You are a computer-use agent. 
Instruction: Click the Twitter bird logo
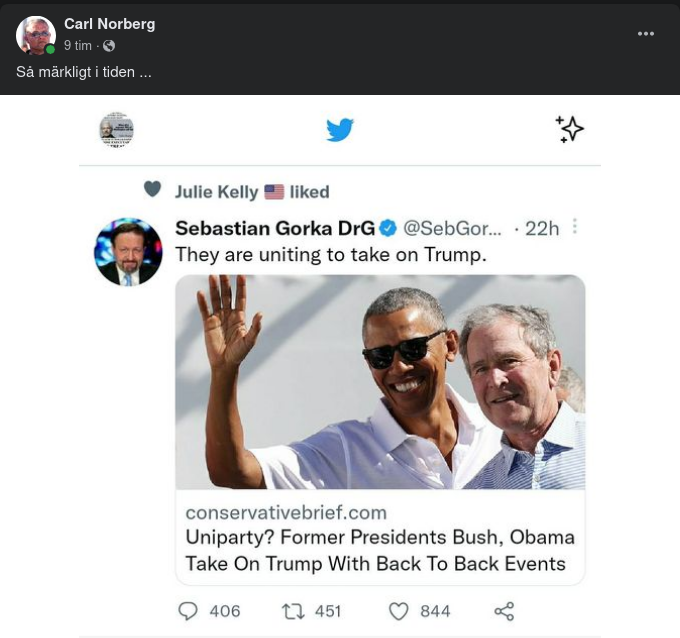(x=340, y=129)
